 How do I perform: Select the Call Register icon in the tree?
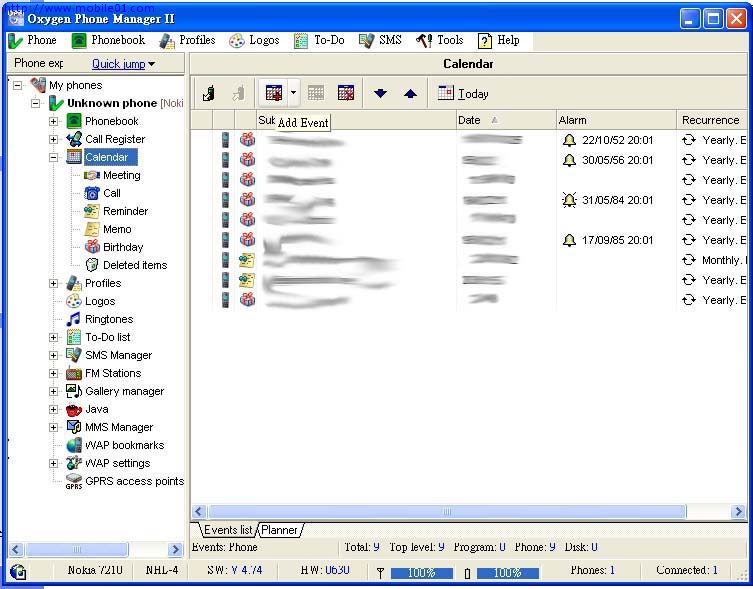coord(73,139)
